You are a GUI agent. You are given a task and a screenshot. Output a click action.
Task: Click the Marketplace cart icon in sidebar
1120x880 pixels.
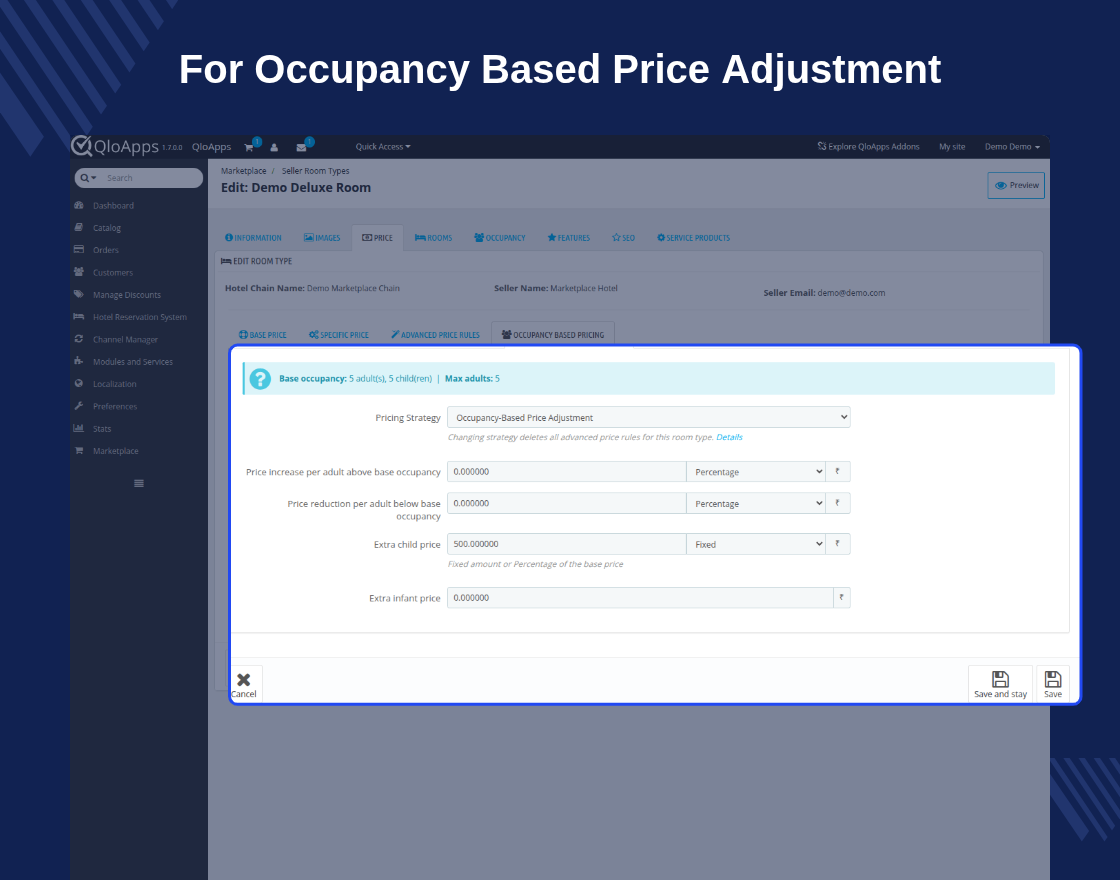(x=79, y=450)
